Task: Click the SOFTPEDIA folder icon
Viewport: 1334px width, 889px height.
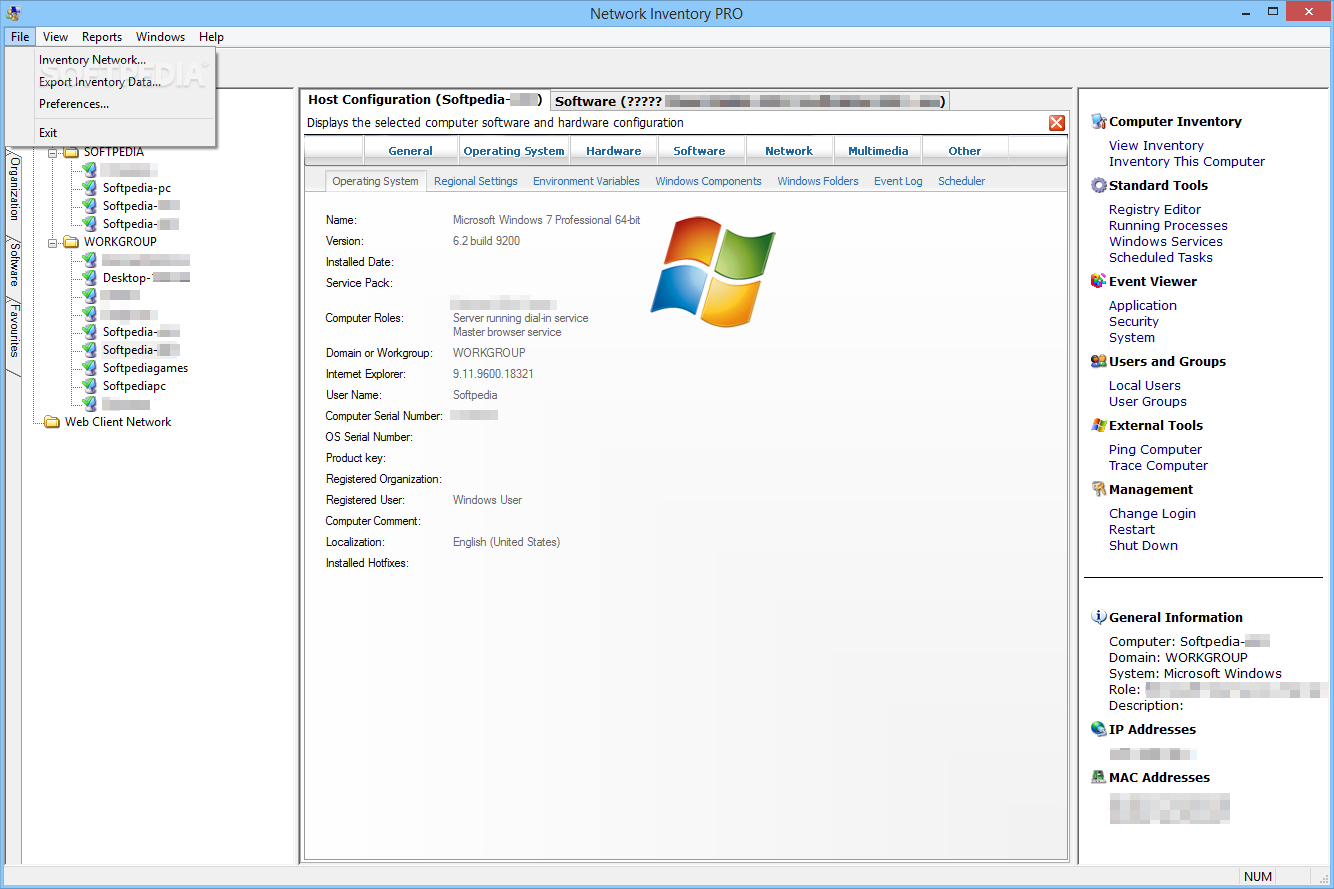Action: click(71, 152)
